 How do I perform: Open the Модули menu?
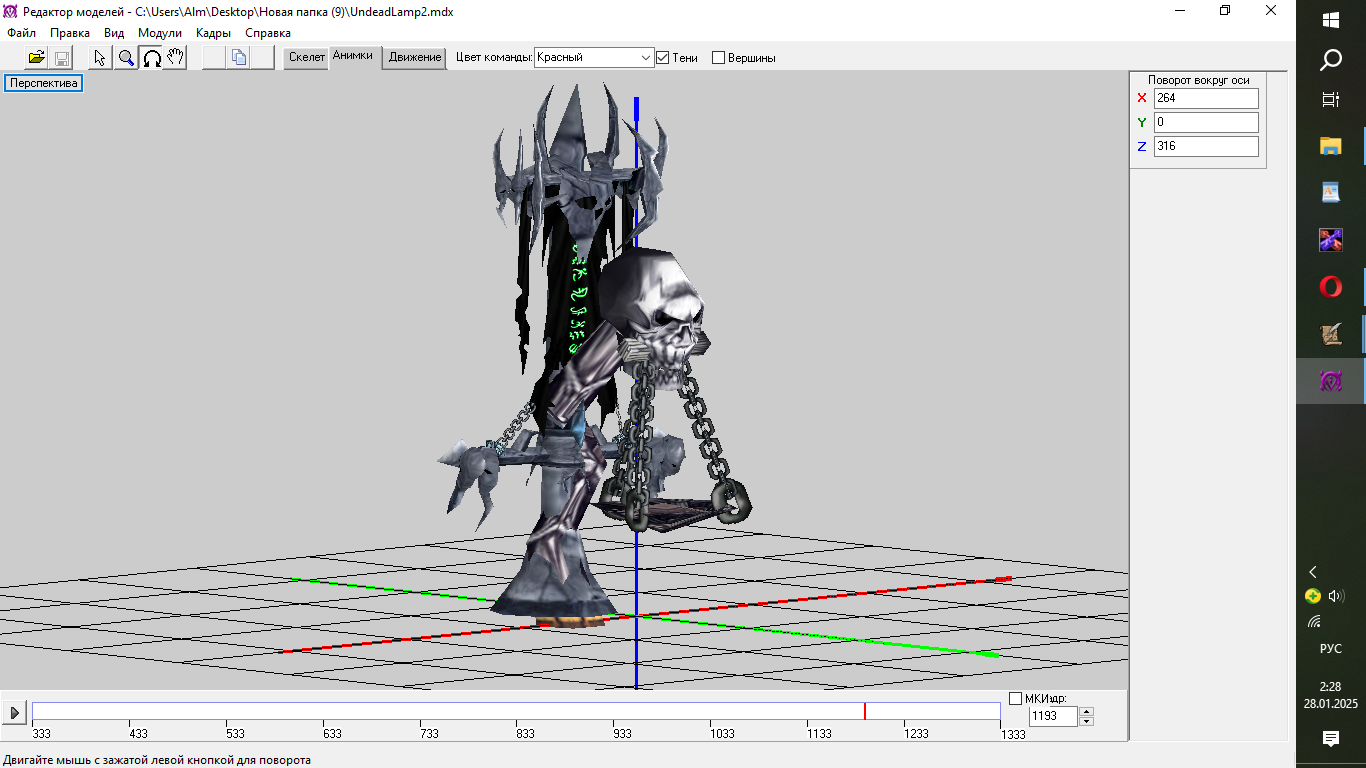pos(160,33)
